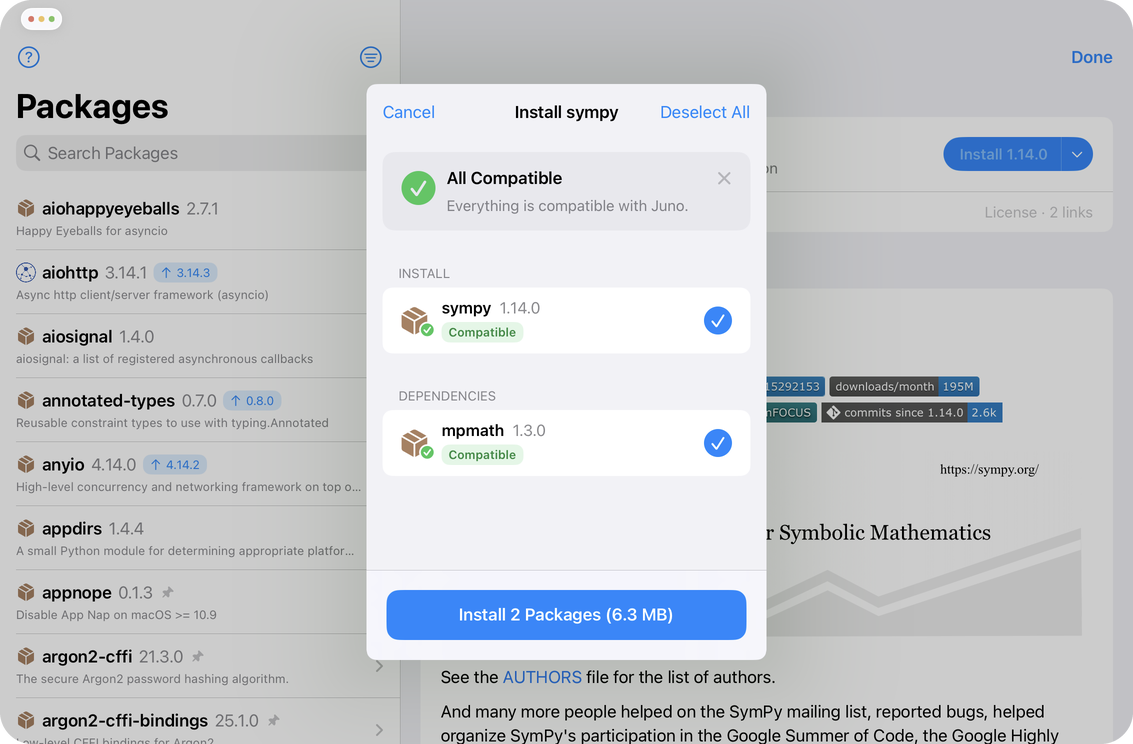Click the Install 1.14.0 button

(x=1002, y=154)
